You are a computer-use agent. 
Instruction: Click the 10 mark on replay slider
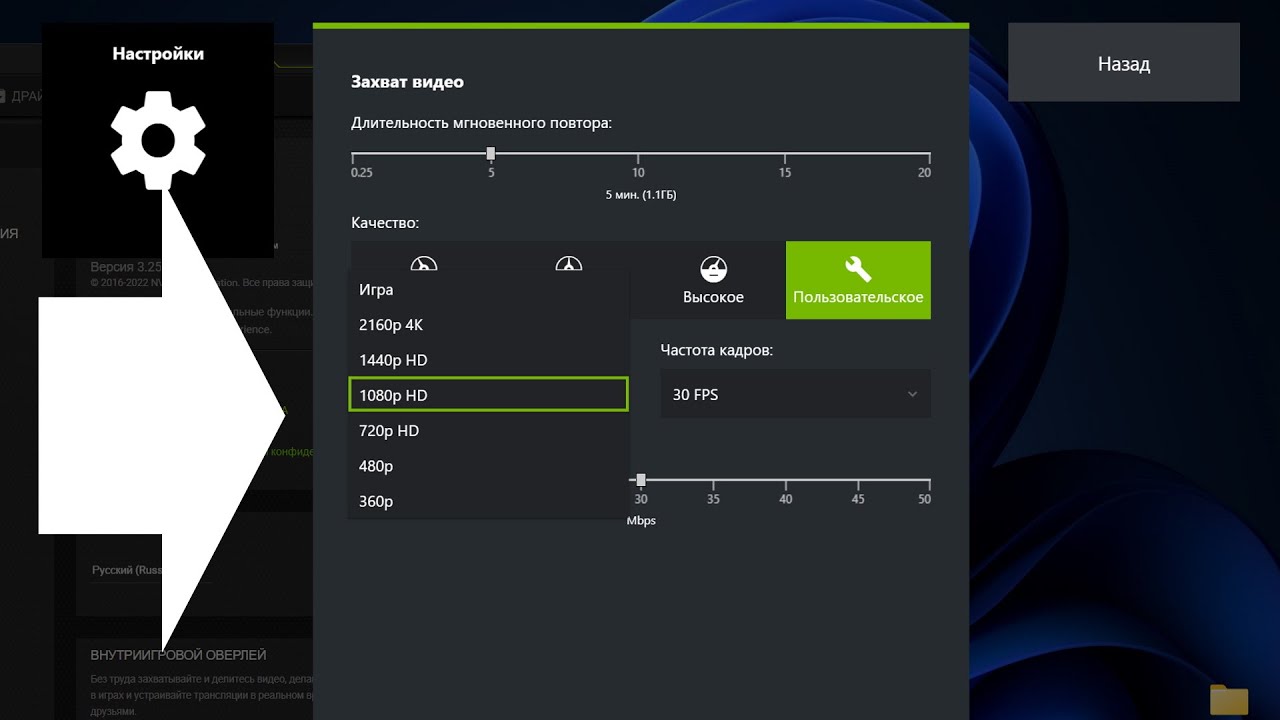tap(638, 173)
